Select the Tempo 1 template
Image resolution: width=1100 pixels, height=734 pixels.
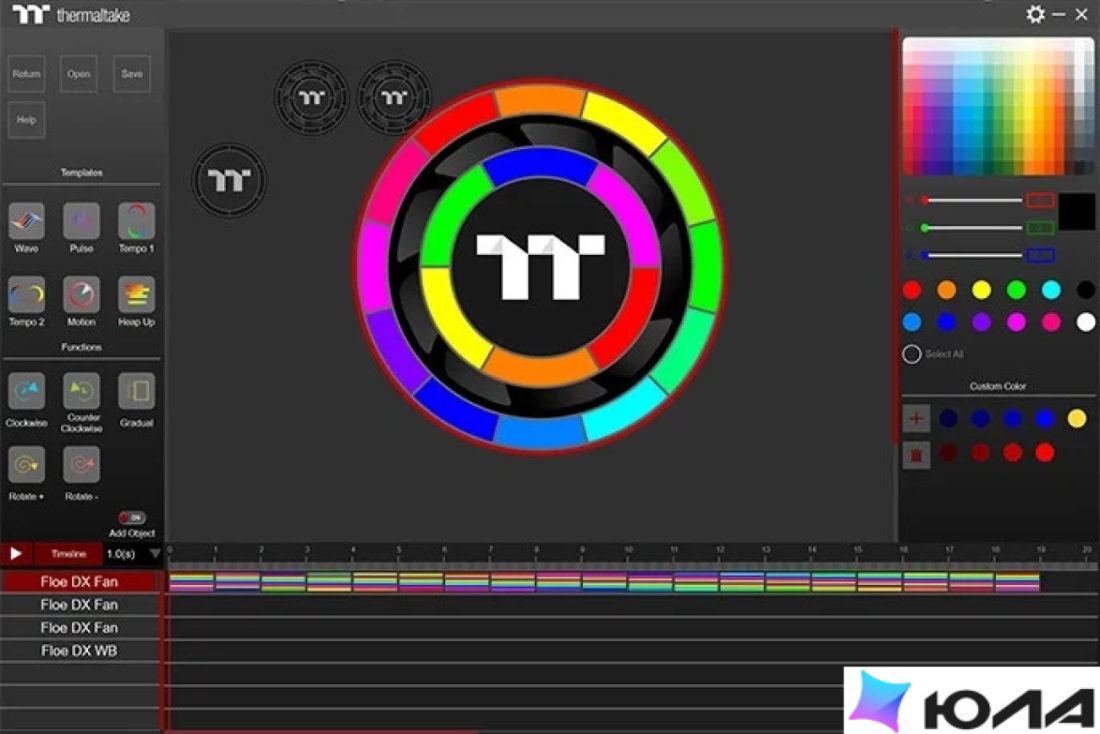pyautogui.click(x=136, y=222)
